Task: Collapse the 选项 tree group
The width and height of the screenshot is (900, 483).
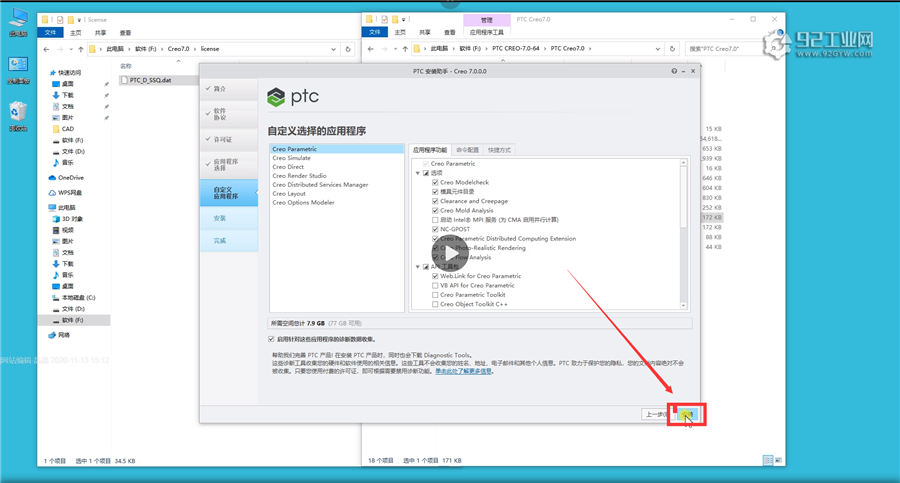Action: pos(418,173)
